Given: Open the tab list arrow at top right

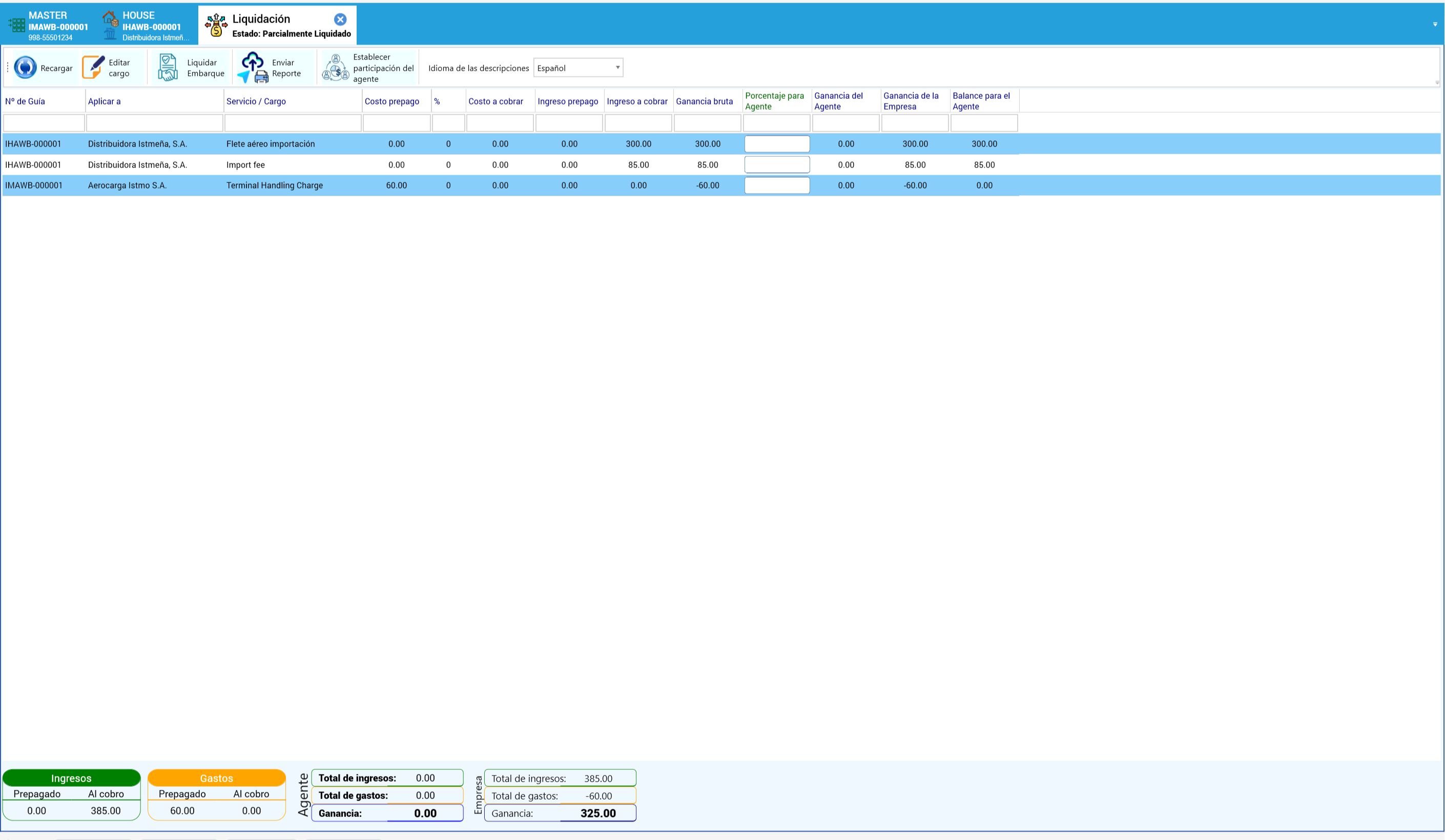Looking at the screenshot, I should [1435, 24].
